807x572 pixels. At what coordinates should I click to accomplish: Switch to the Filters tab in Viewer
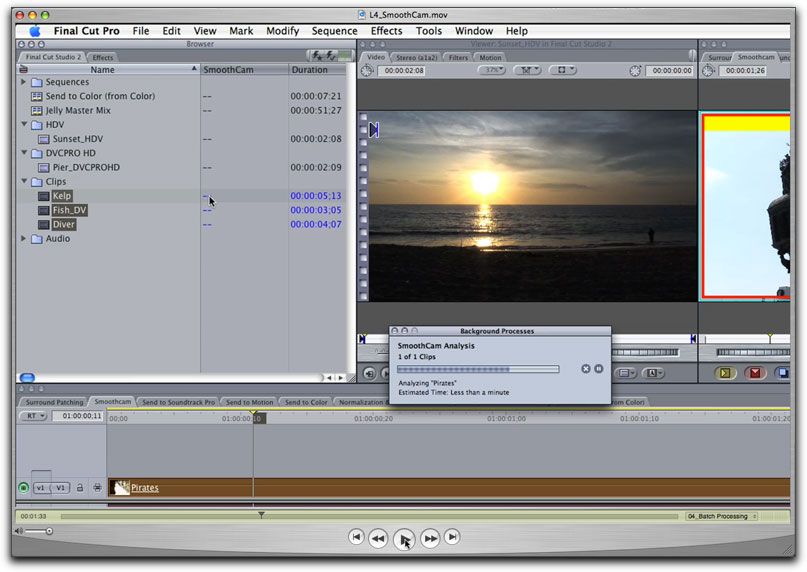[x=458, y=58]
